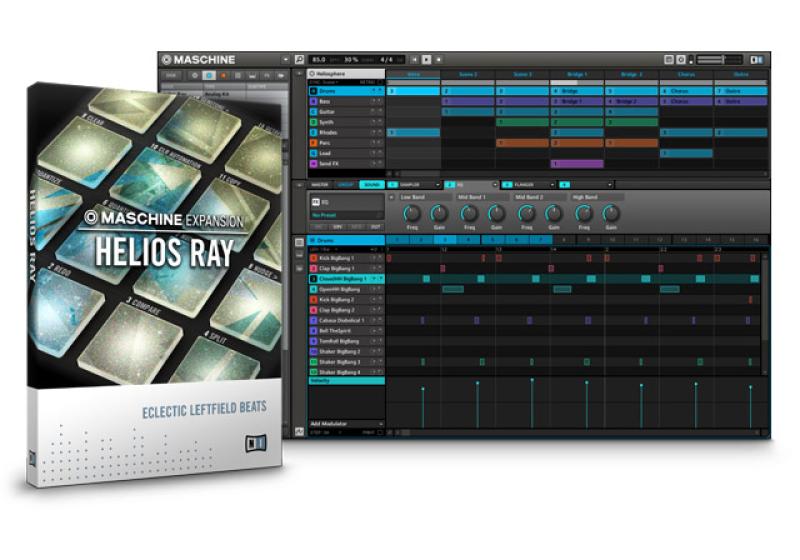800x560 pixels.
Task: Mute the Bass group
Action: point(373,101)
